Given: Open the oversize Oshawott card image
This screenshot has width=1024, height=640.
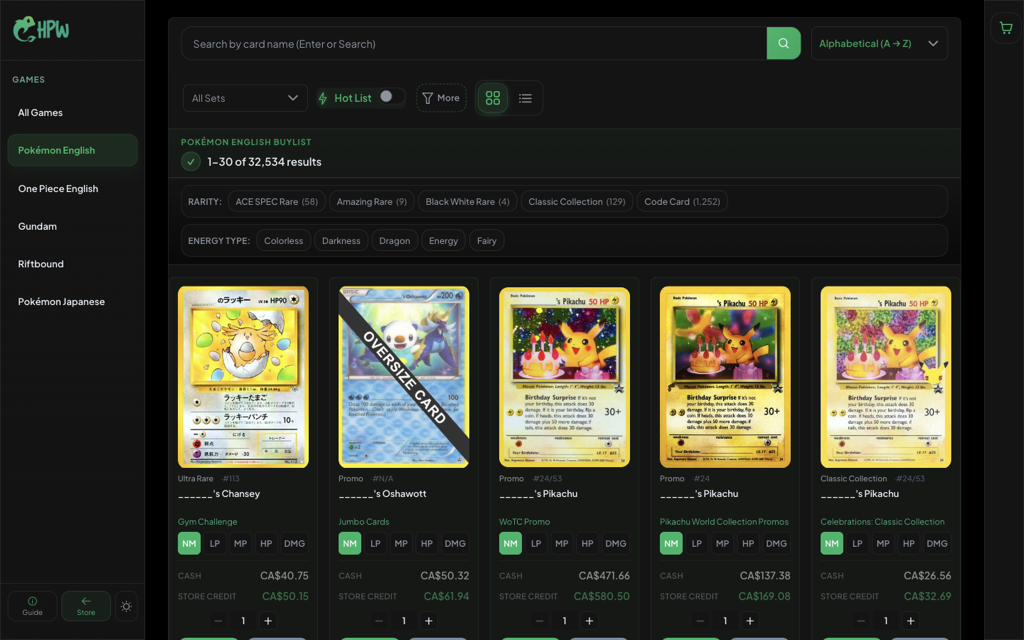Looking at the screenshot, I should coord(404,377).
